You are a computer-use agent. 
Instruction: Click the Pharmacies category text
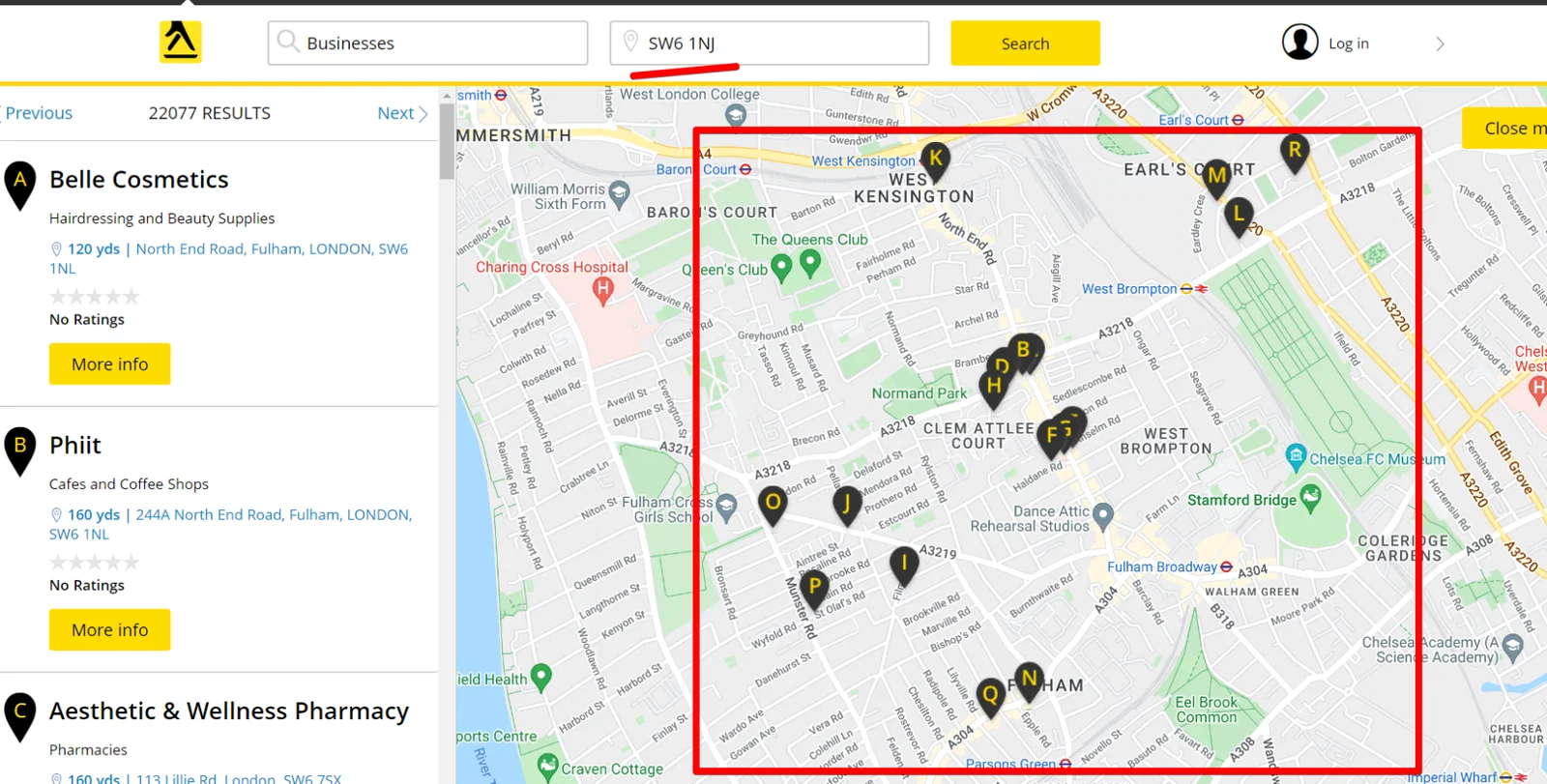pos(88,750)
